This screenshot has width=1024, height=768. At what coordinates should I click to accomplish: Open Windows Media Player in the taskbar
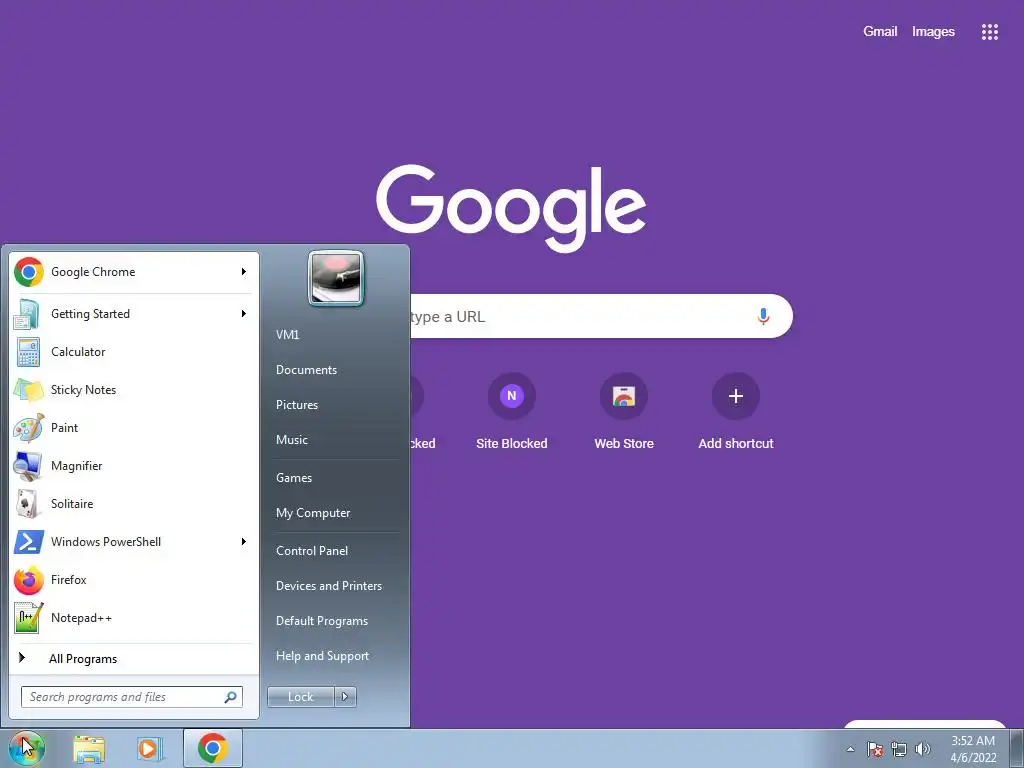point(150,749)
